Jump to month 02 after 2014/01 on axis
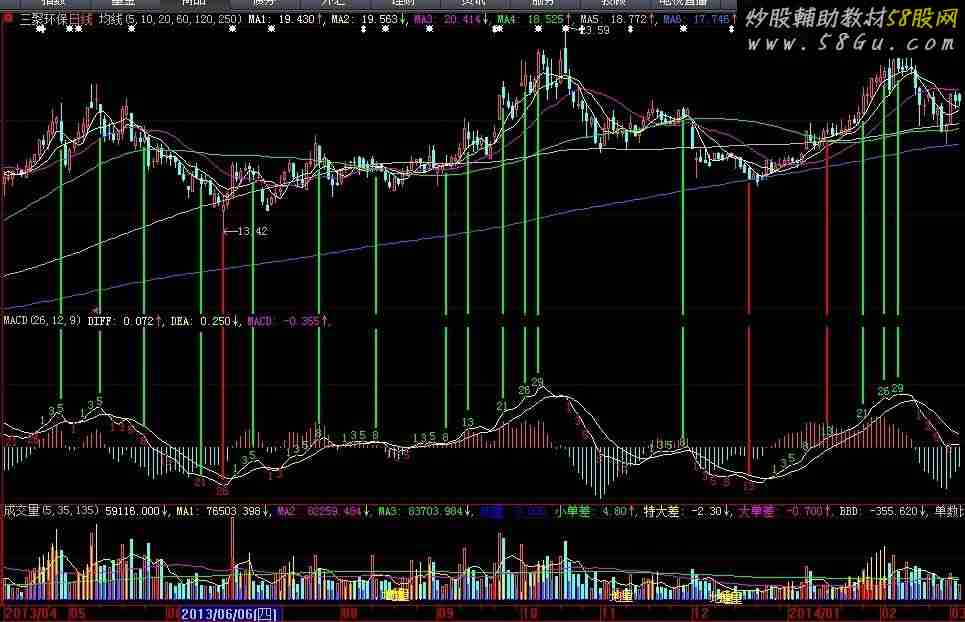 tap(888, 614)
